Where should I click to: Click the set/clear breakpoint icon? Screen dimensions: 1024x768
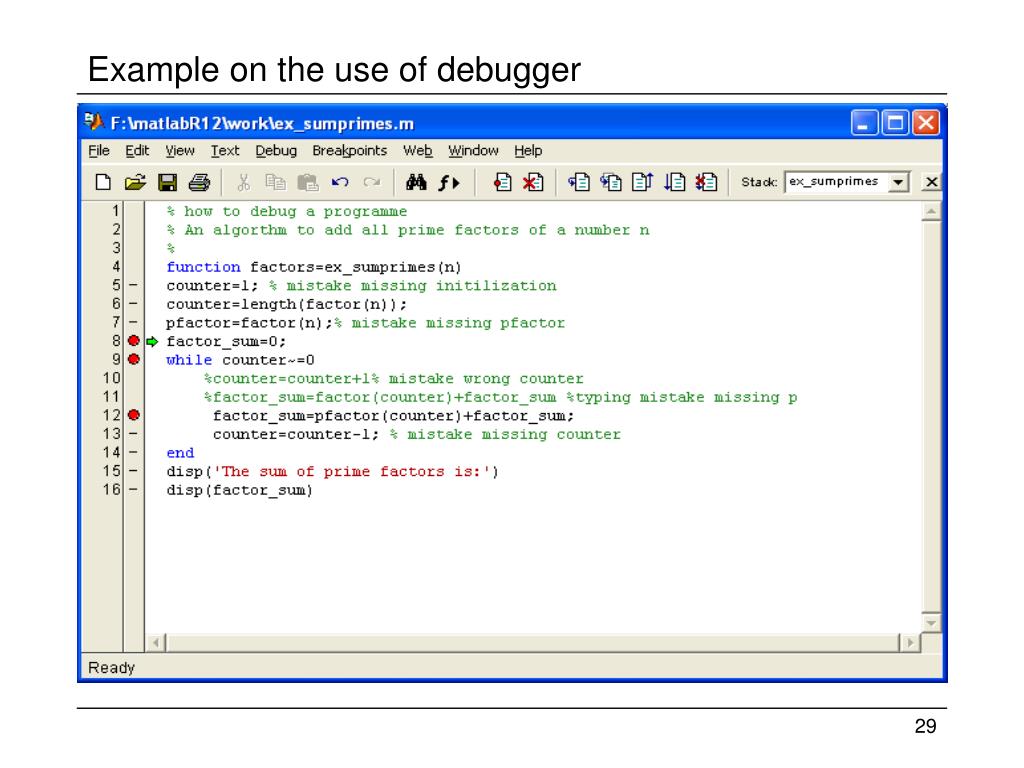tap(502, 182)
